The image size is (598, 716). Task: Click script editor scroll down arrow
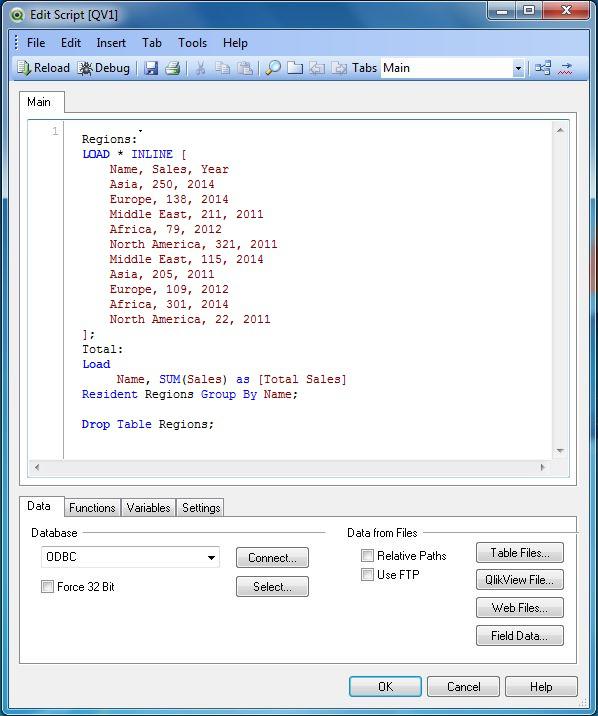pos(560,451)
